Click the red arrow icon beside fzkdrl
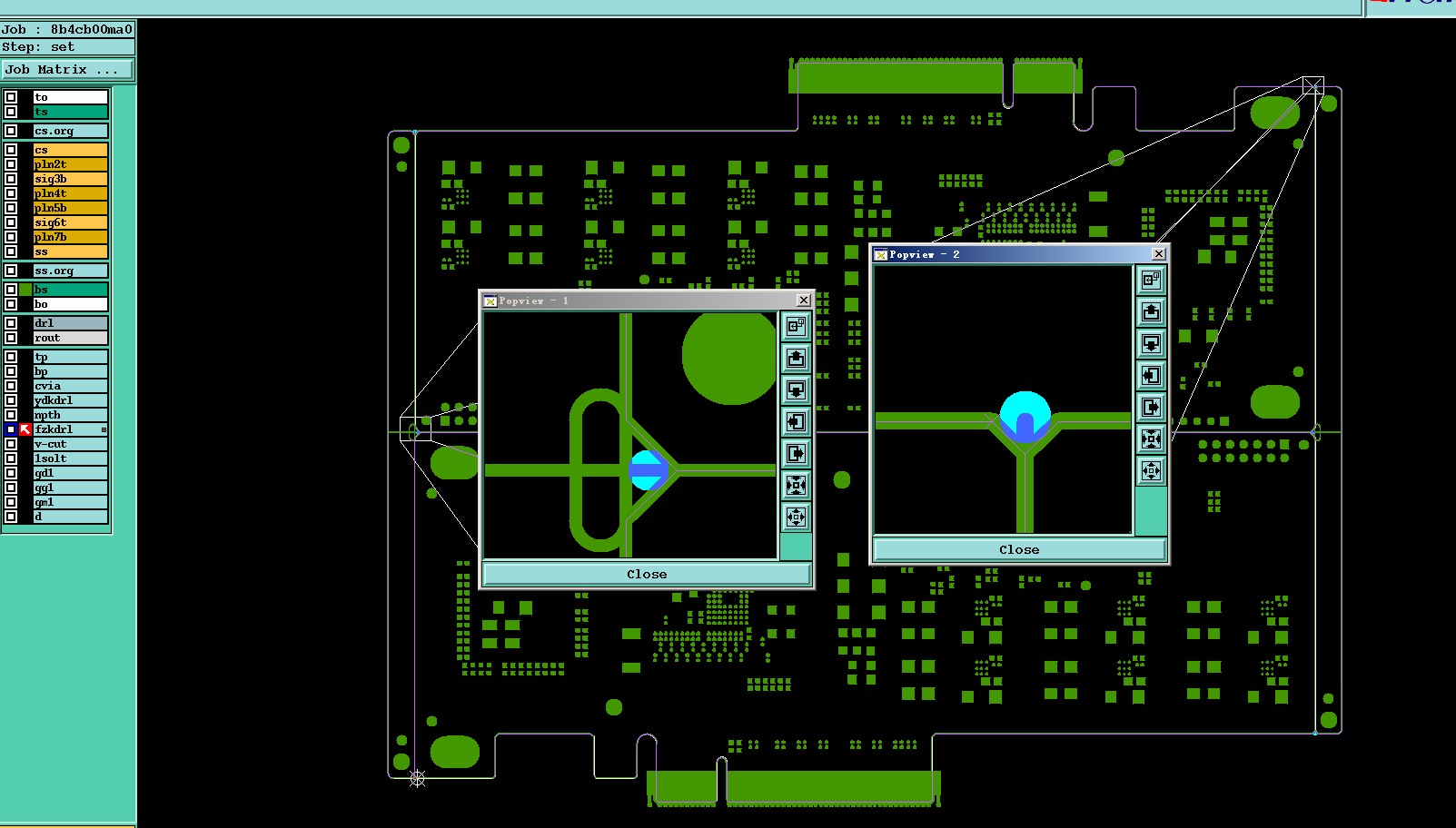The width and height of the screenshot is (1456, 828). click(x=25, y=429)
